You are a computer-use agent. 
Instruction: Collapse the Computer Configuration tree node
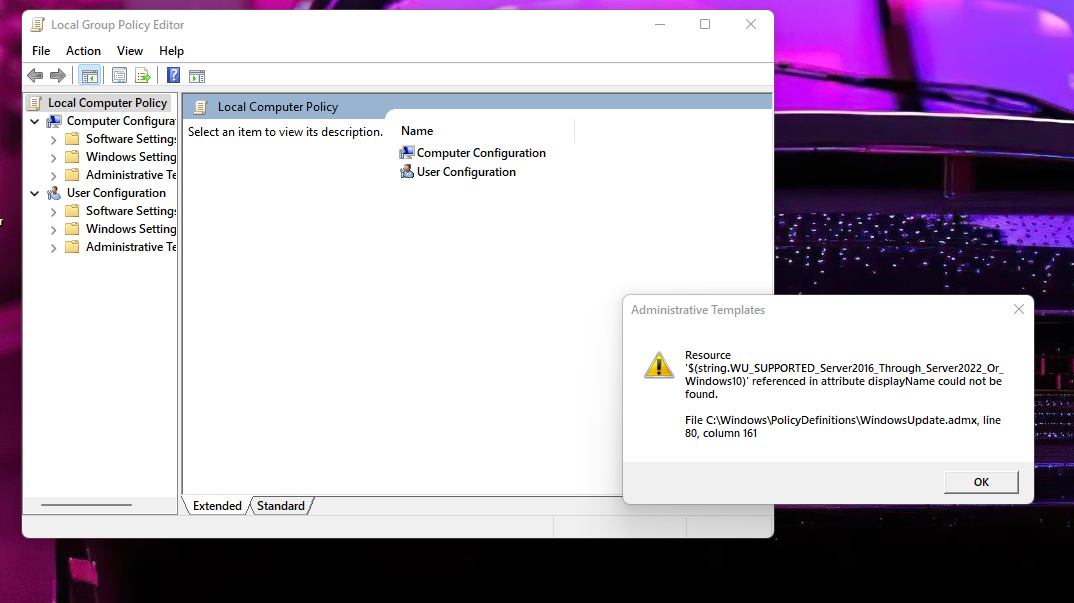(35, 121)
